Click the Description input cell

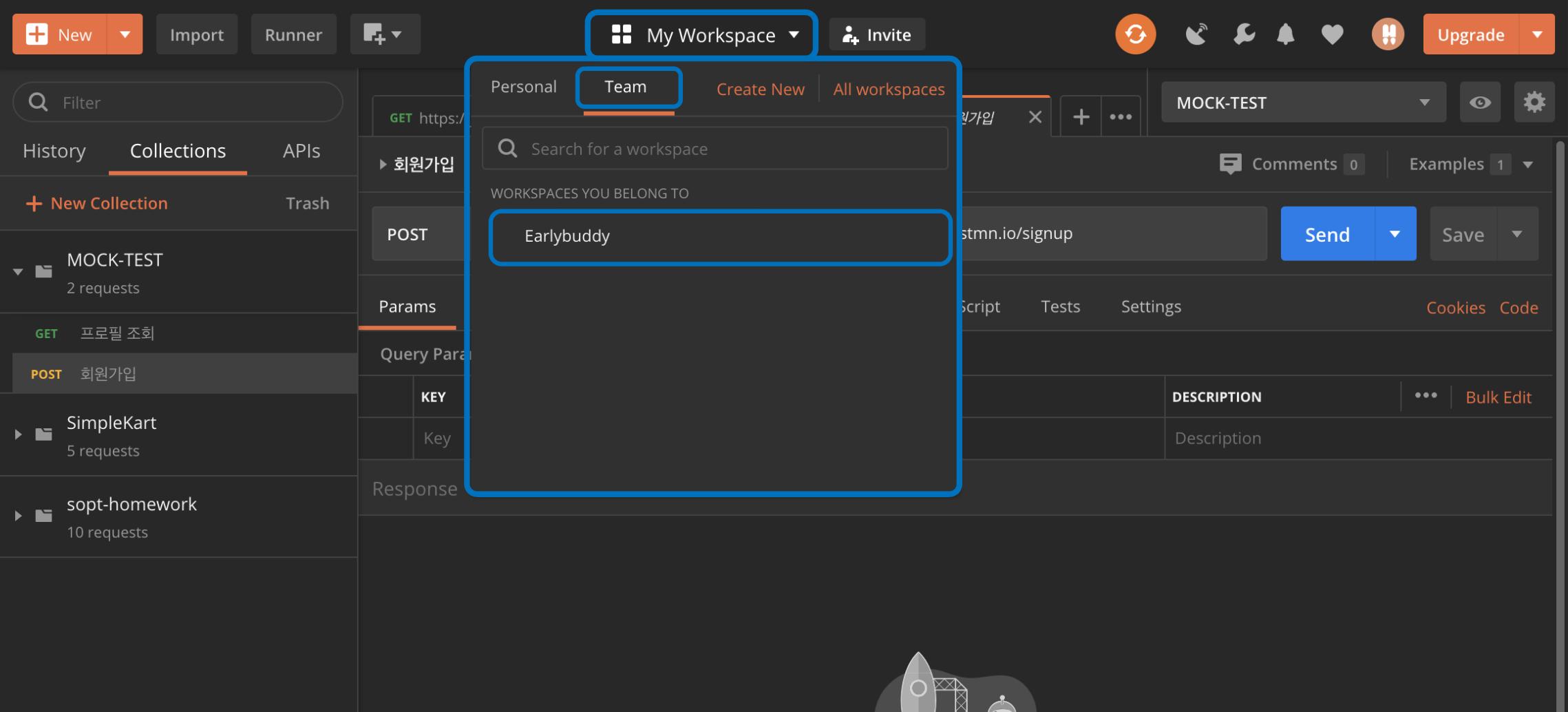1357,438
